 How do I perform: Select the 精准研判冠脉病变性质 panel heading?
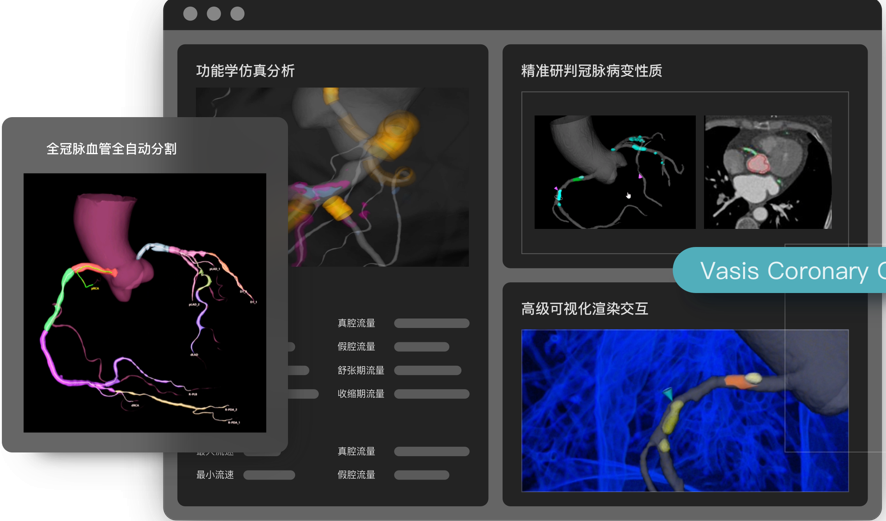click(591, 71)
